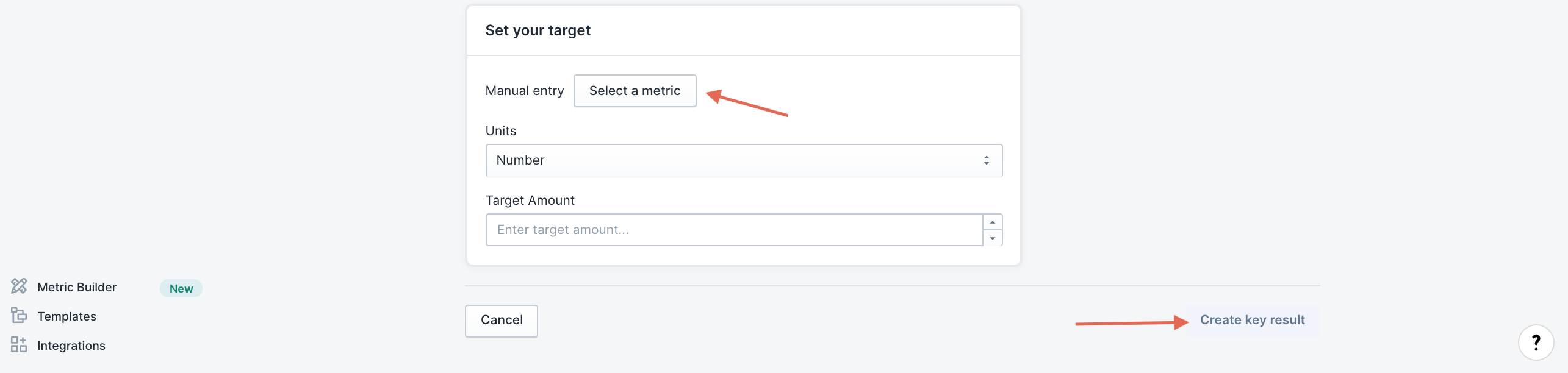
Task: Go to Integrations in the sidebar
Action: click(x=71, y=346)
